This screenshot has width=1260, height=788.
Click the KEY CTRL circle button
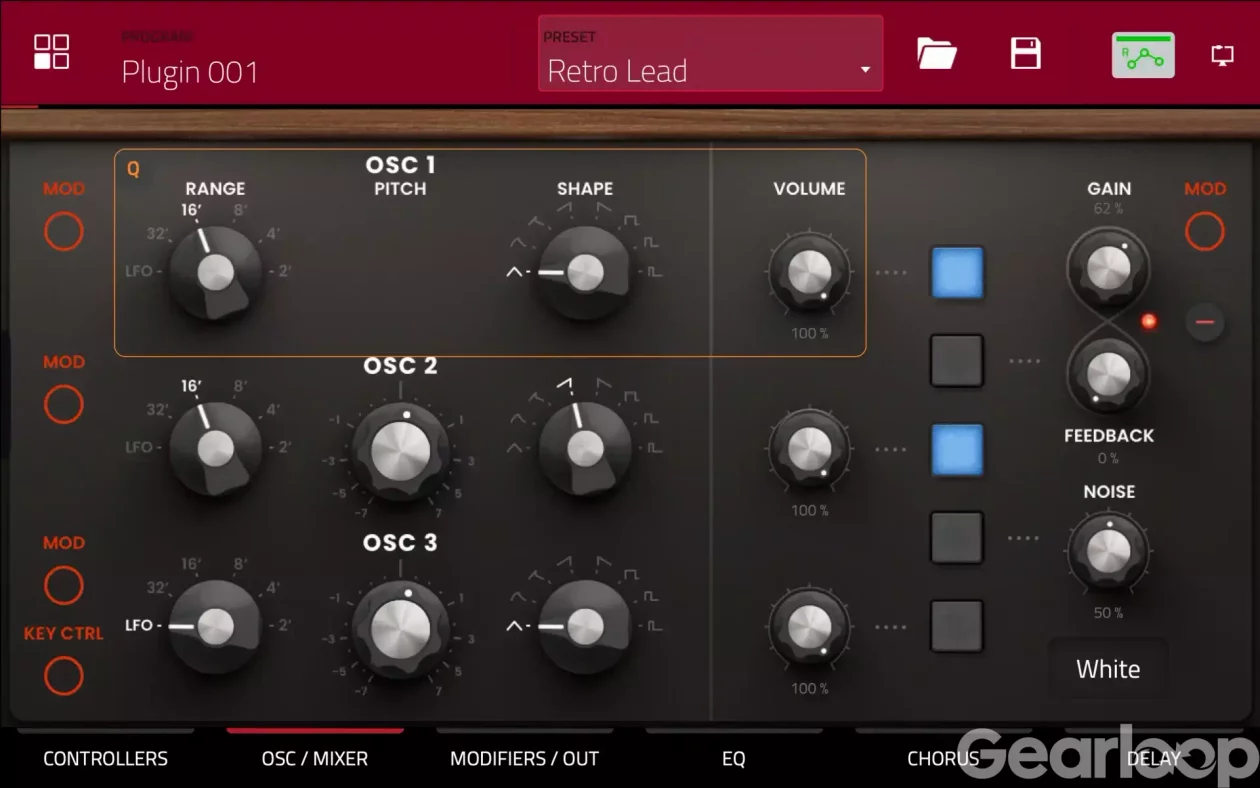pyautogui.click(x=63, y=676)
